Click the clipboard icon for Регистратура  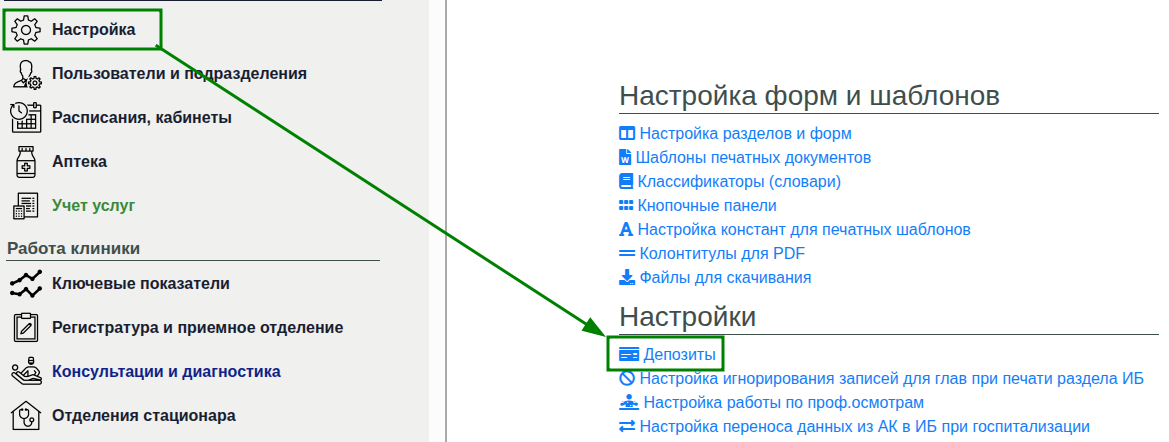tap(25, 328)
